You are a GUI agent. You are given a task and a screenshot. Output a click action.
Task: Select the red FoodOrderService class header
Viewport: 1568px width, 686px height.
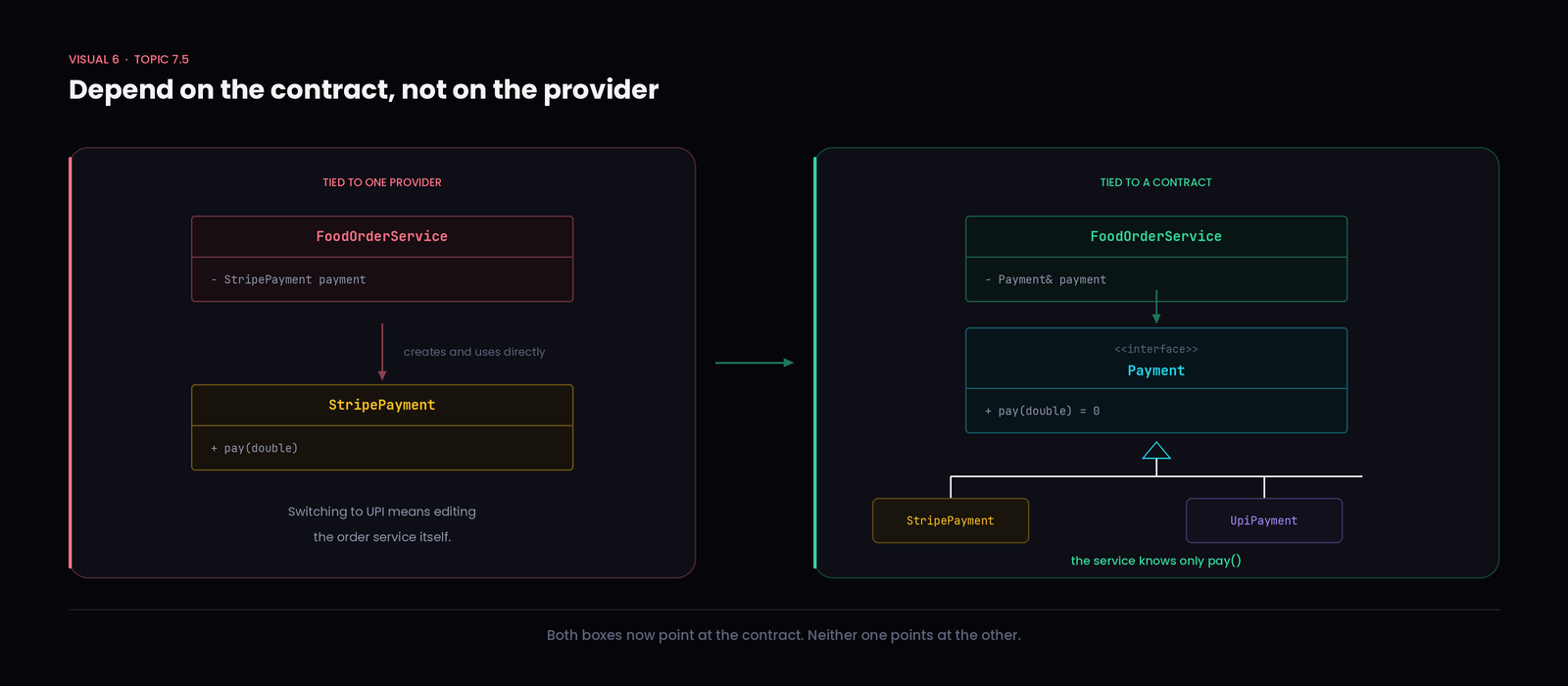[382, 236]
